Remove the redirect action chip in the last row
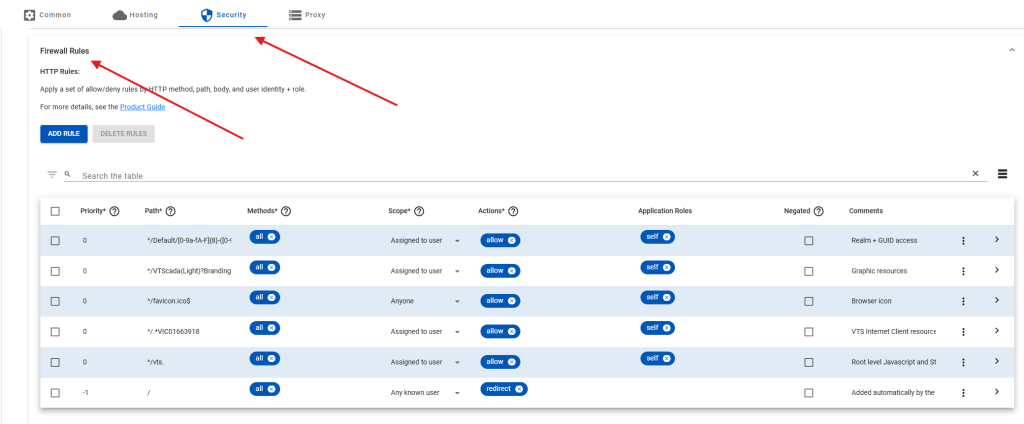 [520, 389]
